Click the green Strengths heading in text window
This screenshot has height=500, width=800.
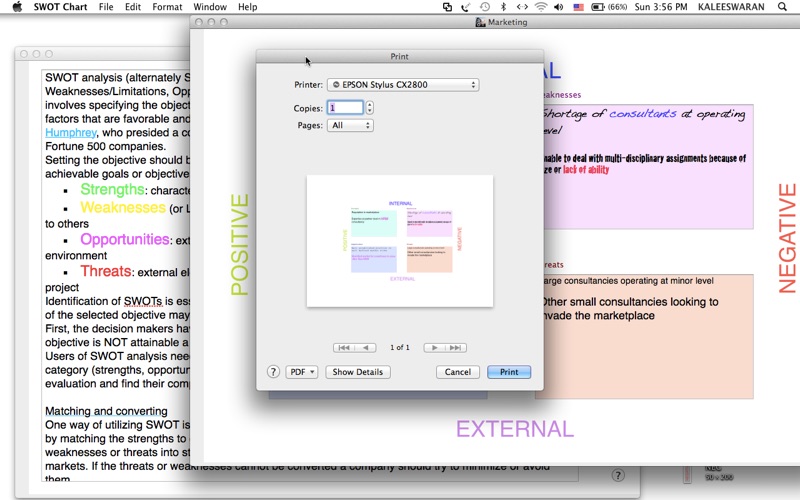click(x=112, y=189)
